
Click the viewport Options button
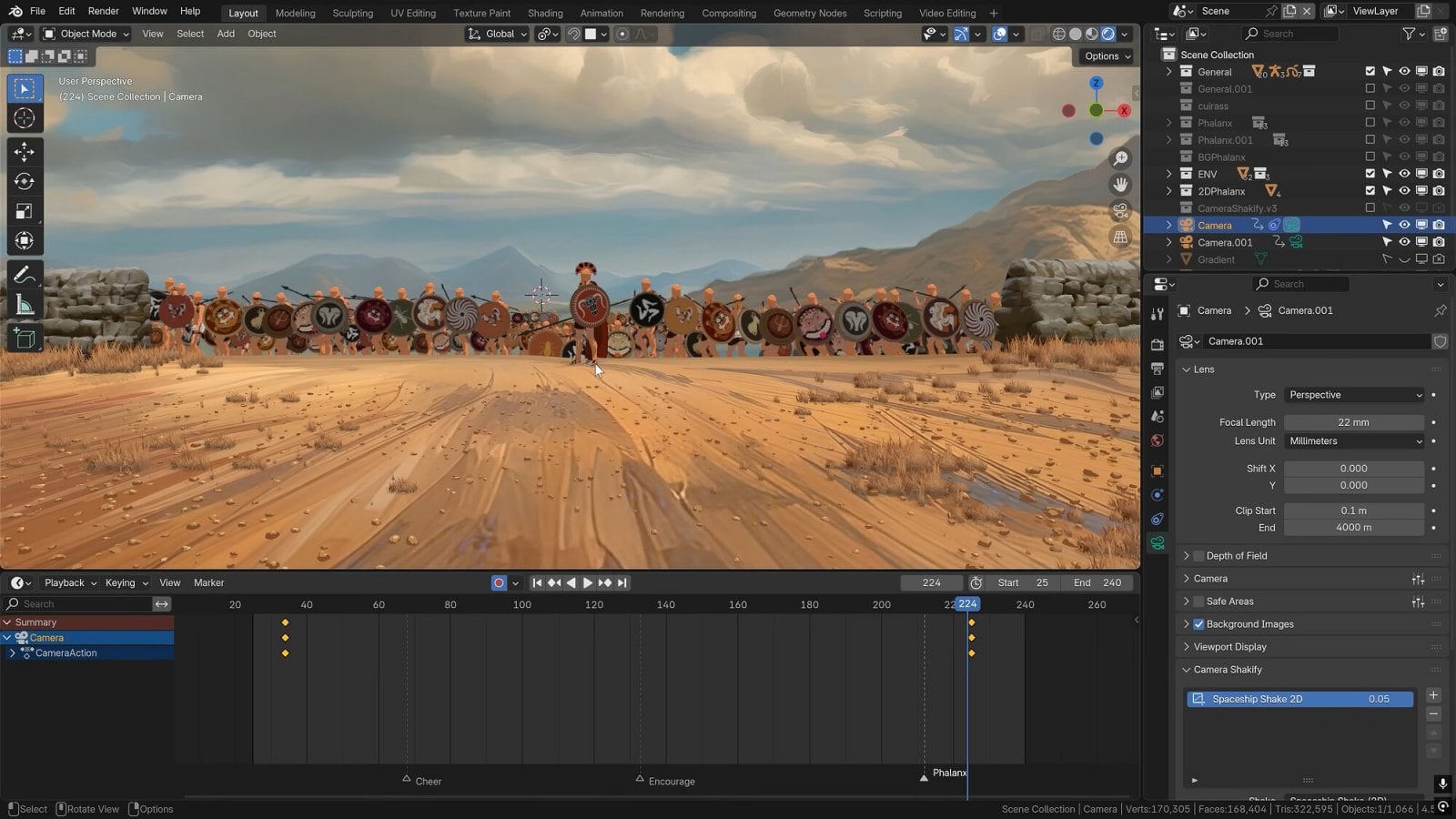(x=1107, y=56)
